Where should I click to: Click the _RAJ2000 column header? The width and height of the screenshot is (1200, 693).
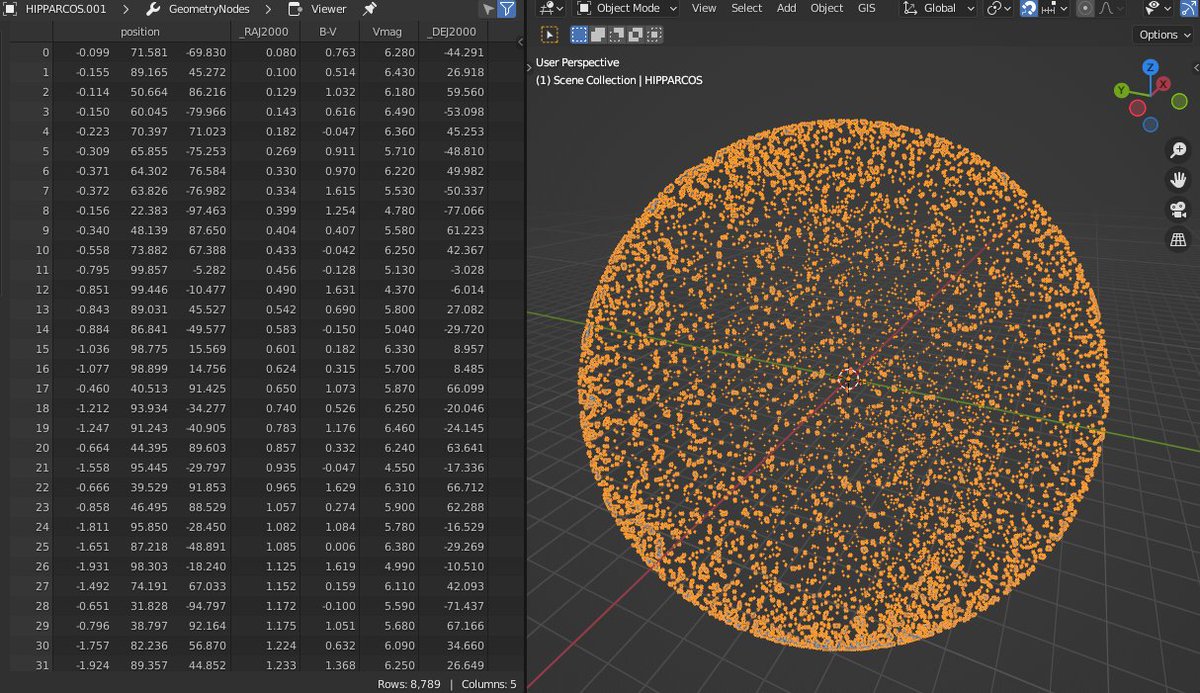[267, 32]
